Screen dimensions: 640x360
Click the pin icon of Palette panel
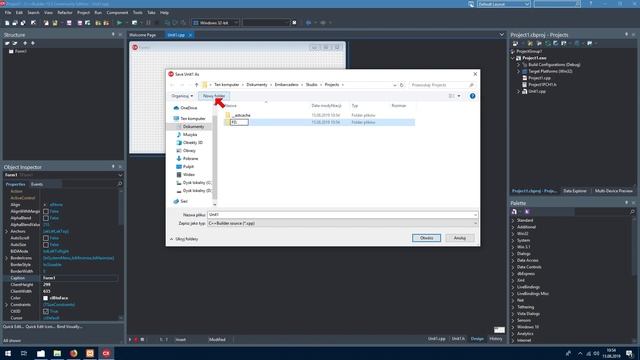pos(626,203)
